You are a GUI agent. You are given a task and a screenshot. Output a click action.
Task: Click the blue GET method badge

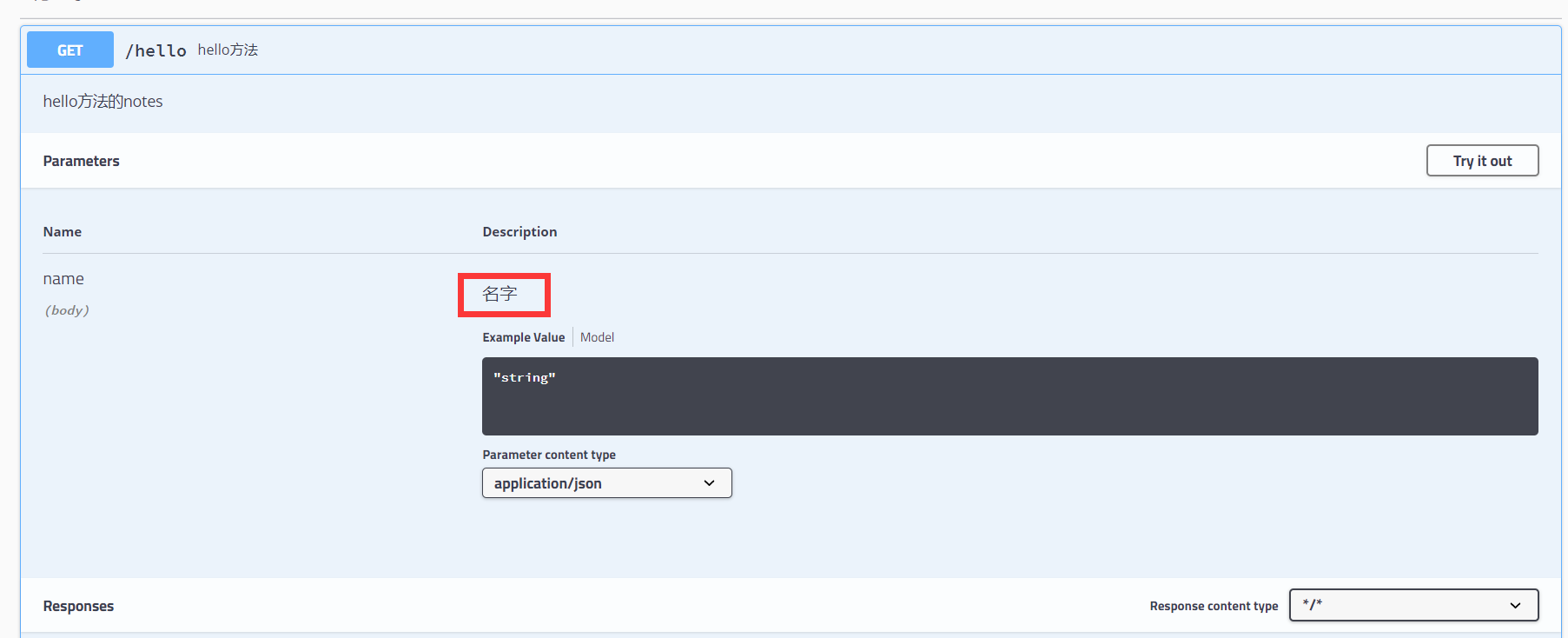[70, 50]
